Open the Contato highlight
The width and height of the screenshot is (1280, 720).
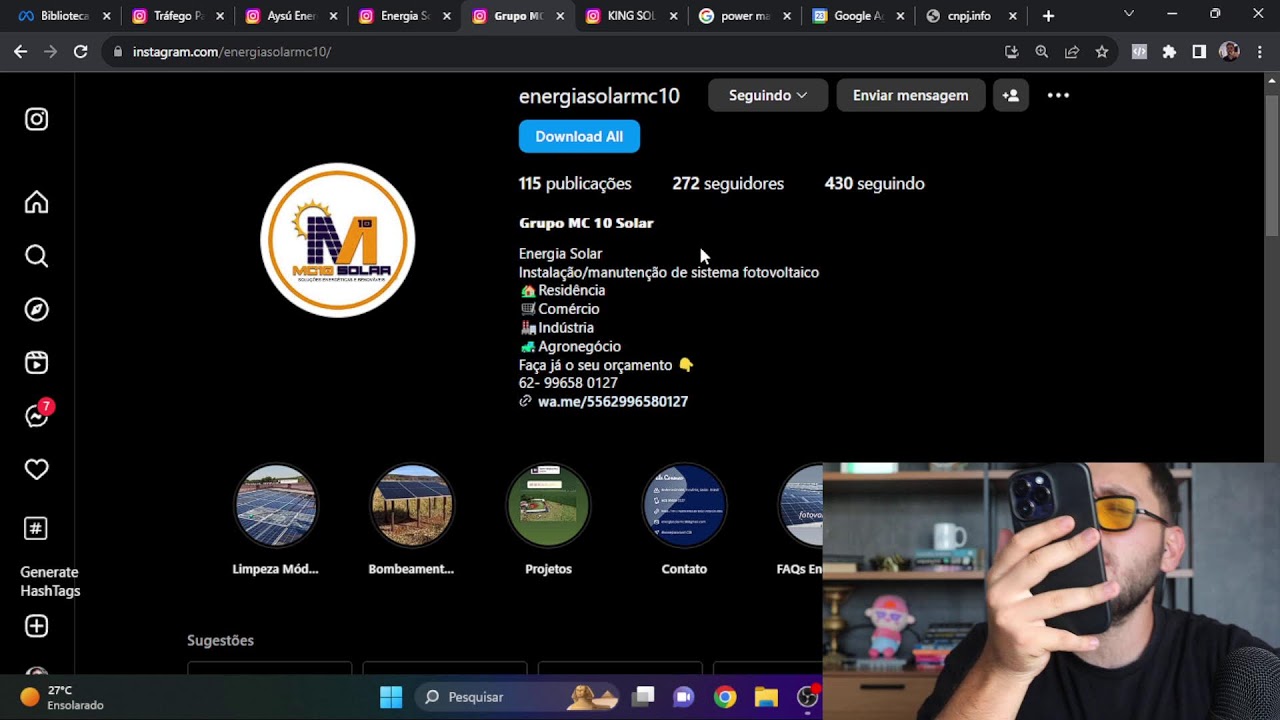pyautogui.click(x=684, y=506)
